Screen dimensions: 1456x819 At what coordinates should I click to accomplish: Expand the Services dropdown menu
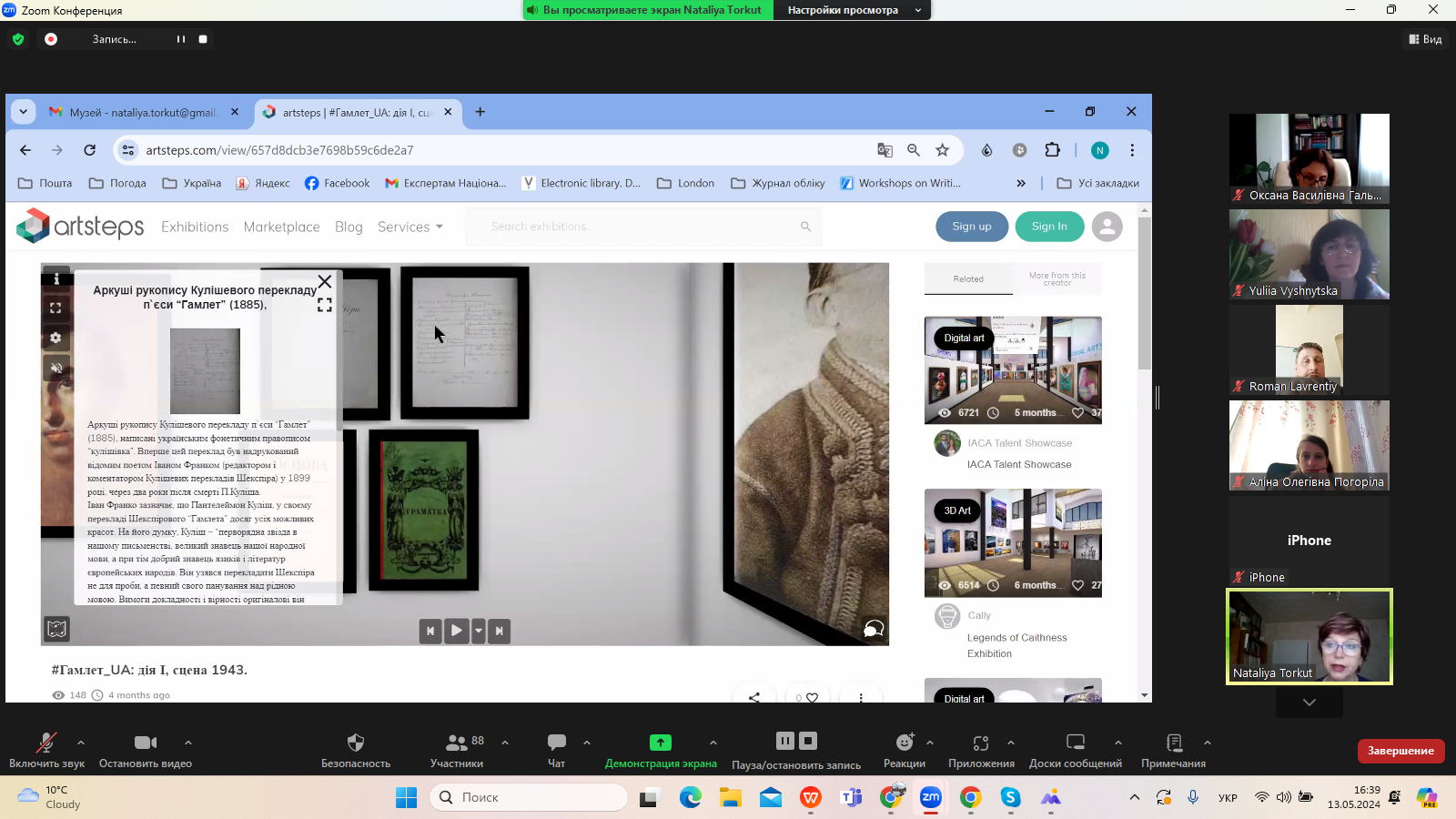coord(410,227)
